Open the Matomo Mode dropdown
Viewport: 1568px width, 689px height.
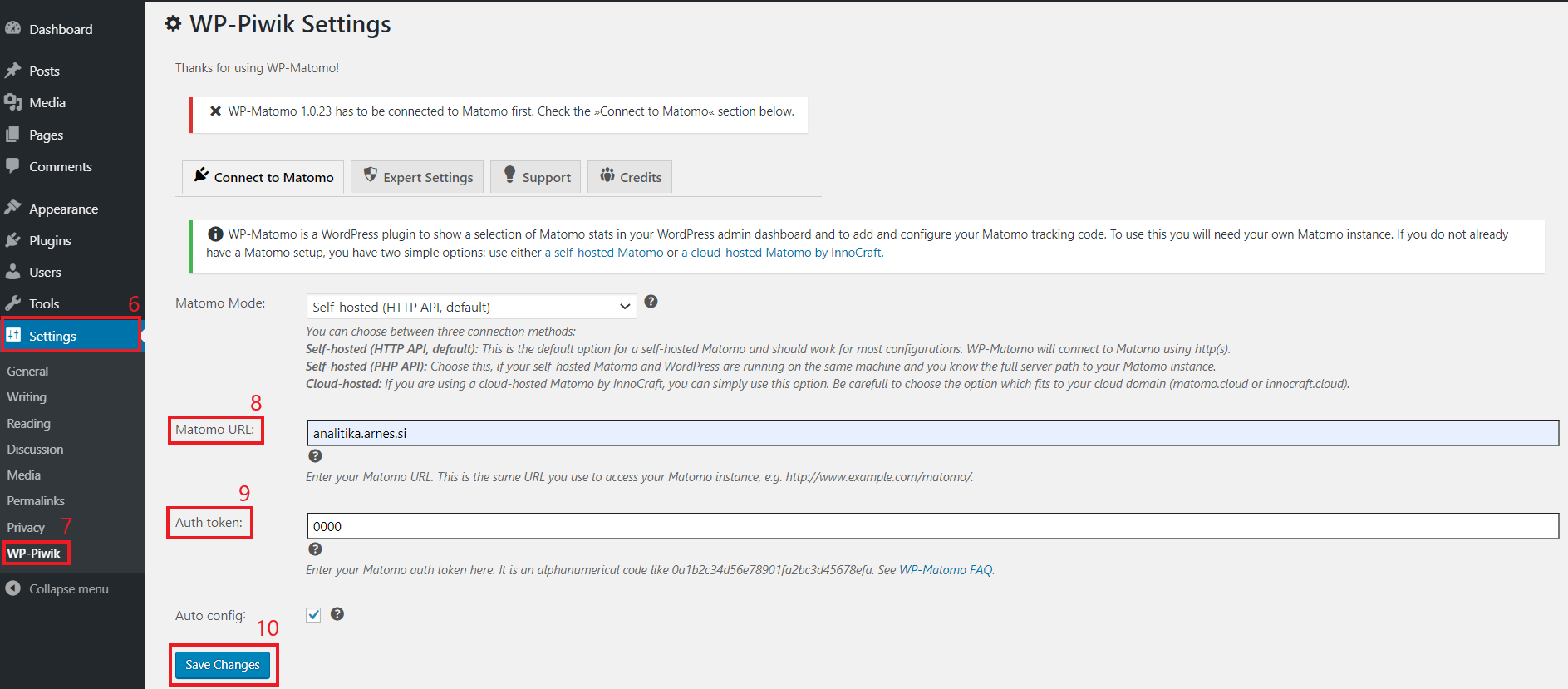click(x=471, y=307)
